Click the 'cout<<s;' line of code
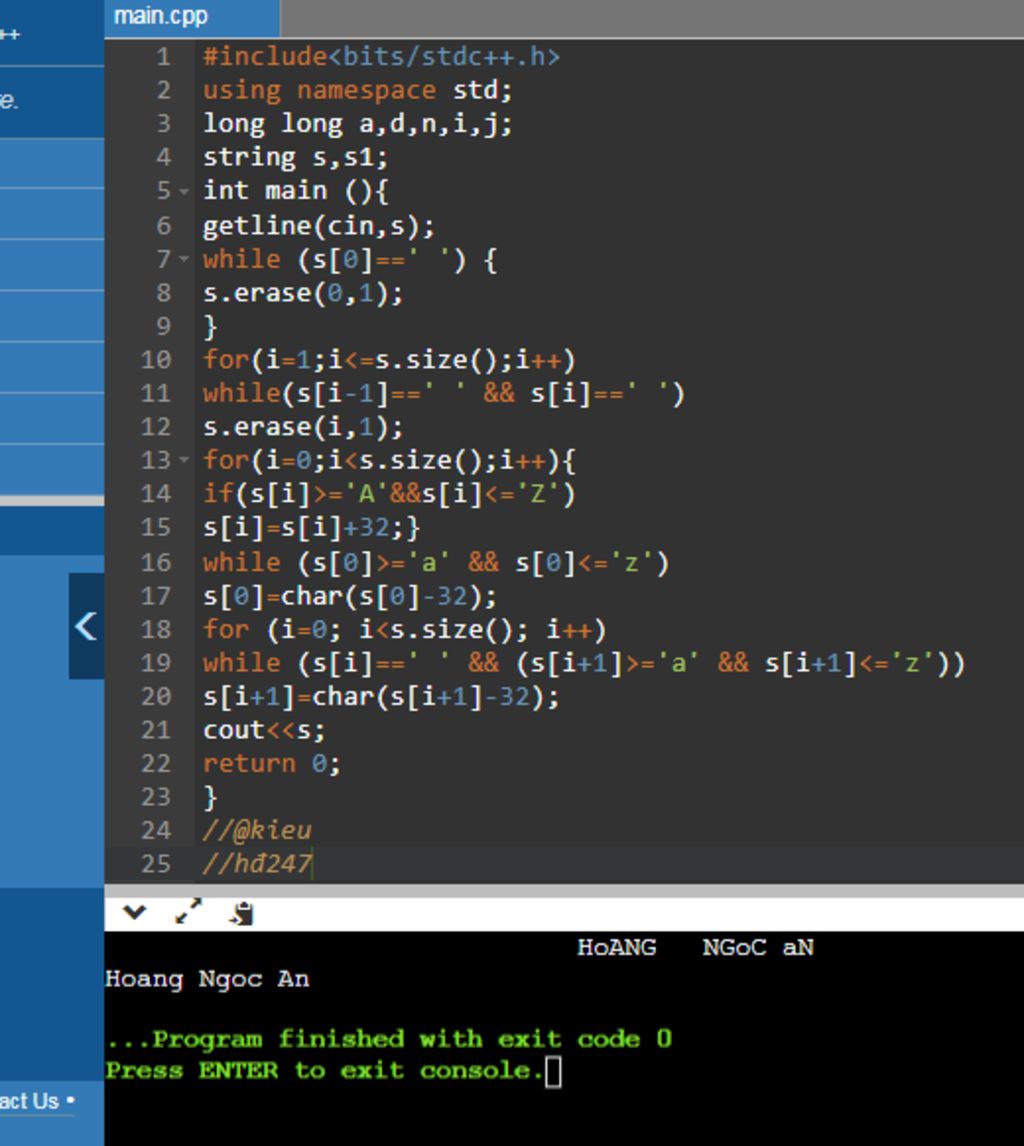Image resolution: width=1024 pixels, height=1146 pixels. click(x=264, y=730)
